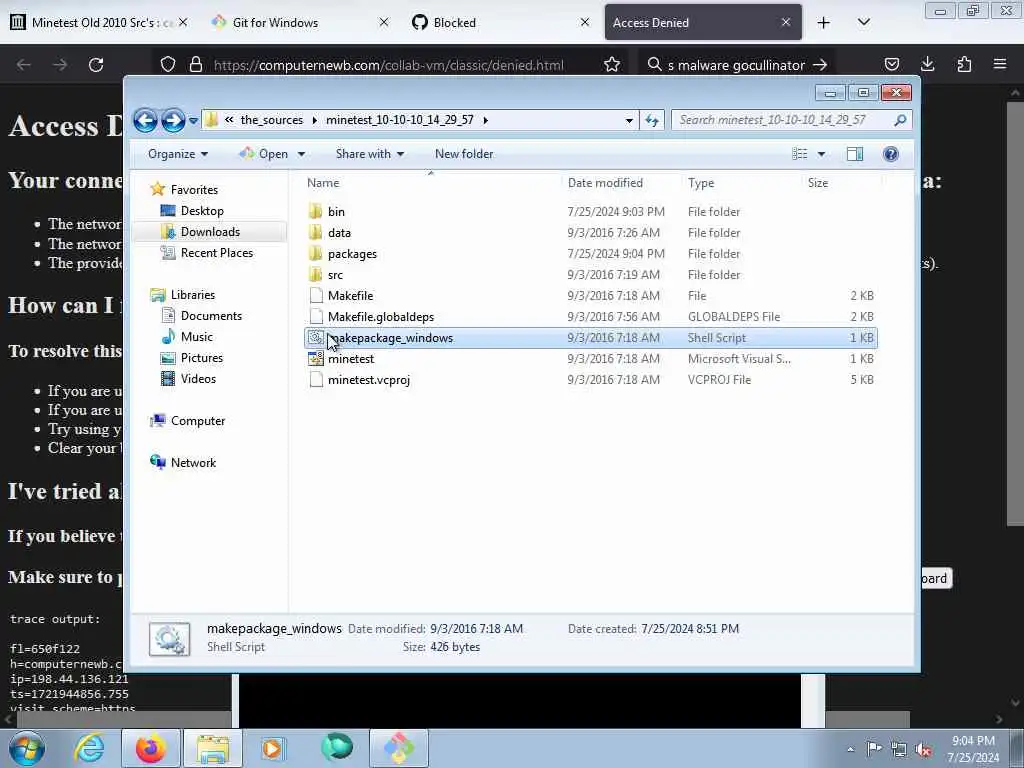Expand breadcrumb arrow after minetest_10-10-10_14_29_57
Viewport: 1024px width, 768px height.
point(485,120)
